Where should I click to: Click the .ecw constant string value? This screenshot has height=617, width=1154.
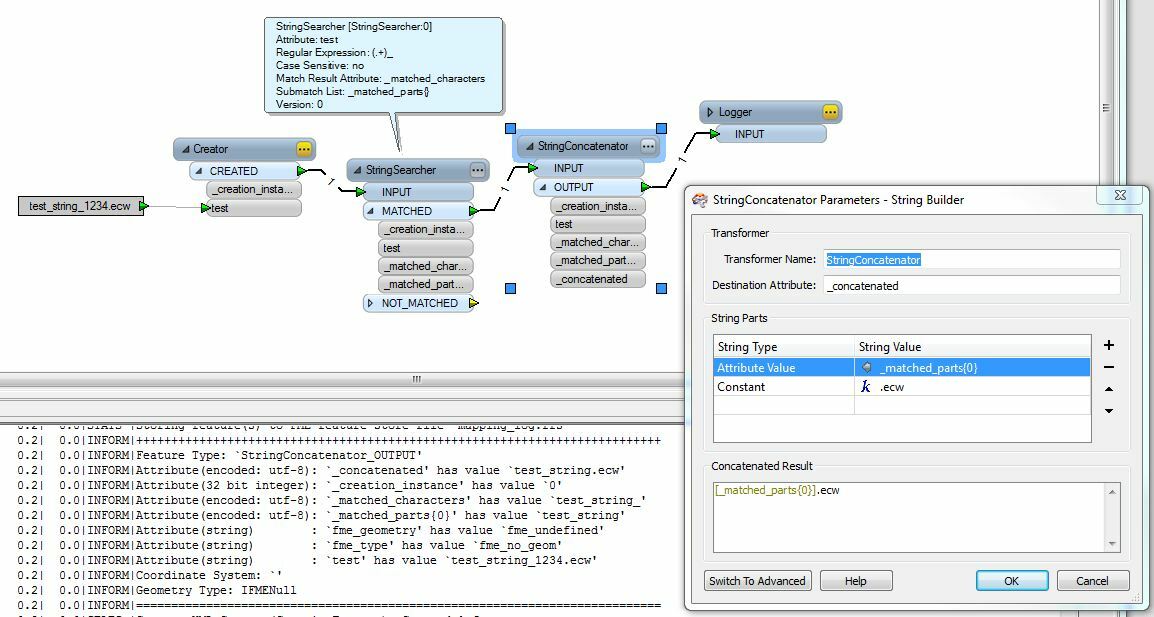[891, 387]
